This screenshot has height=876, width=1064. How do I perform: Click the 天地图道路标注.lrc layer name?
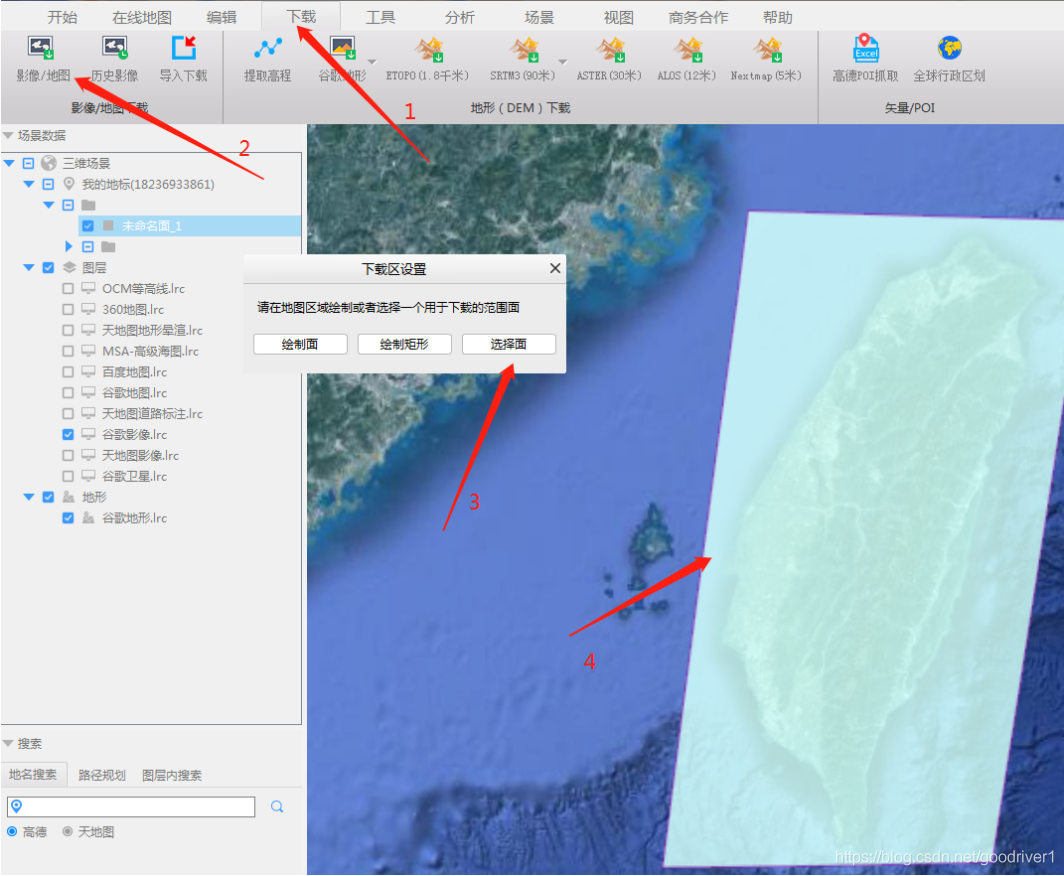coord(152,413)
